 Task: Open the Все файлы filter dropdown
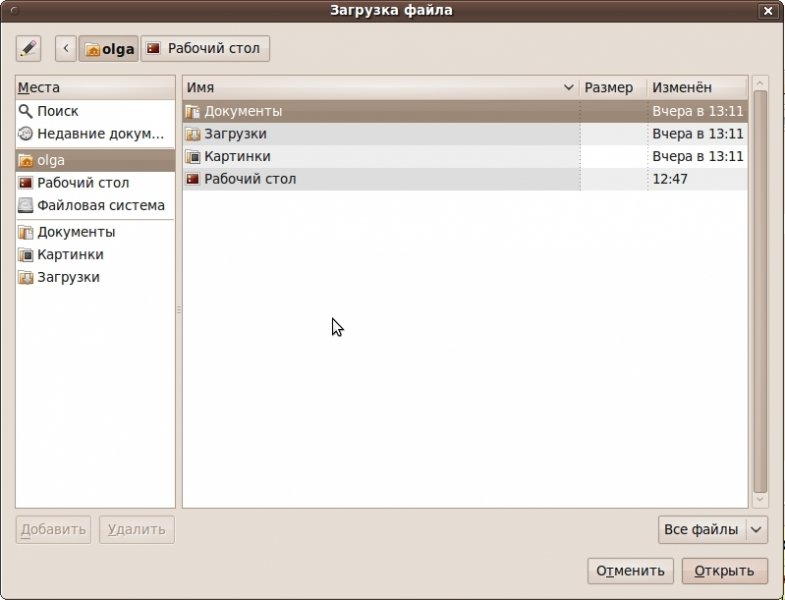(x=712, y=529)
